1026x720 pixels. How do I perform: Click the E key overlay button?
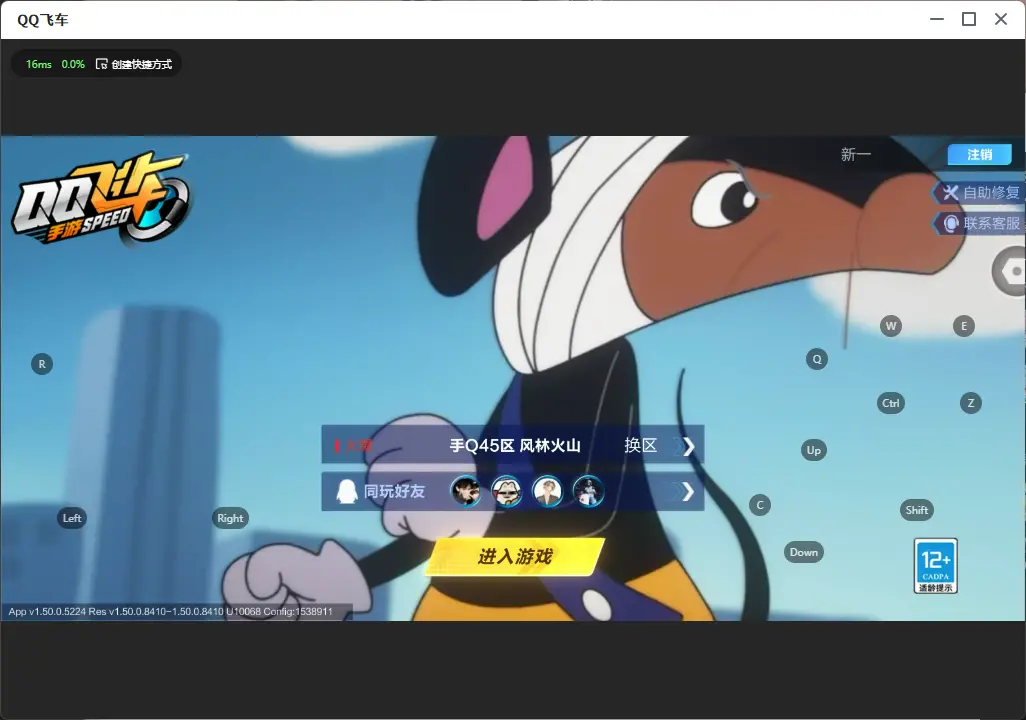(964, 326)
